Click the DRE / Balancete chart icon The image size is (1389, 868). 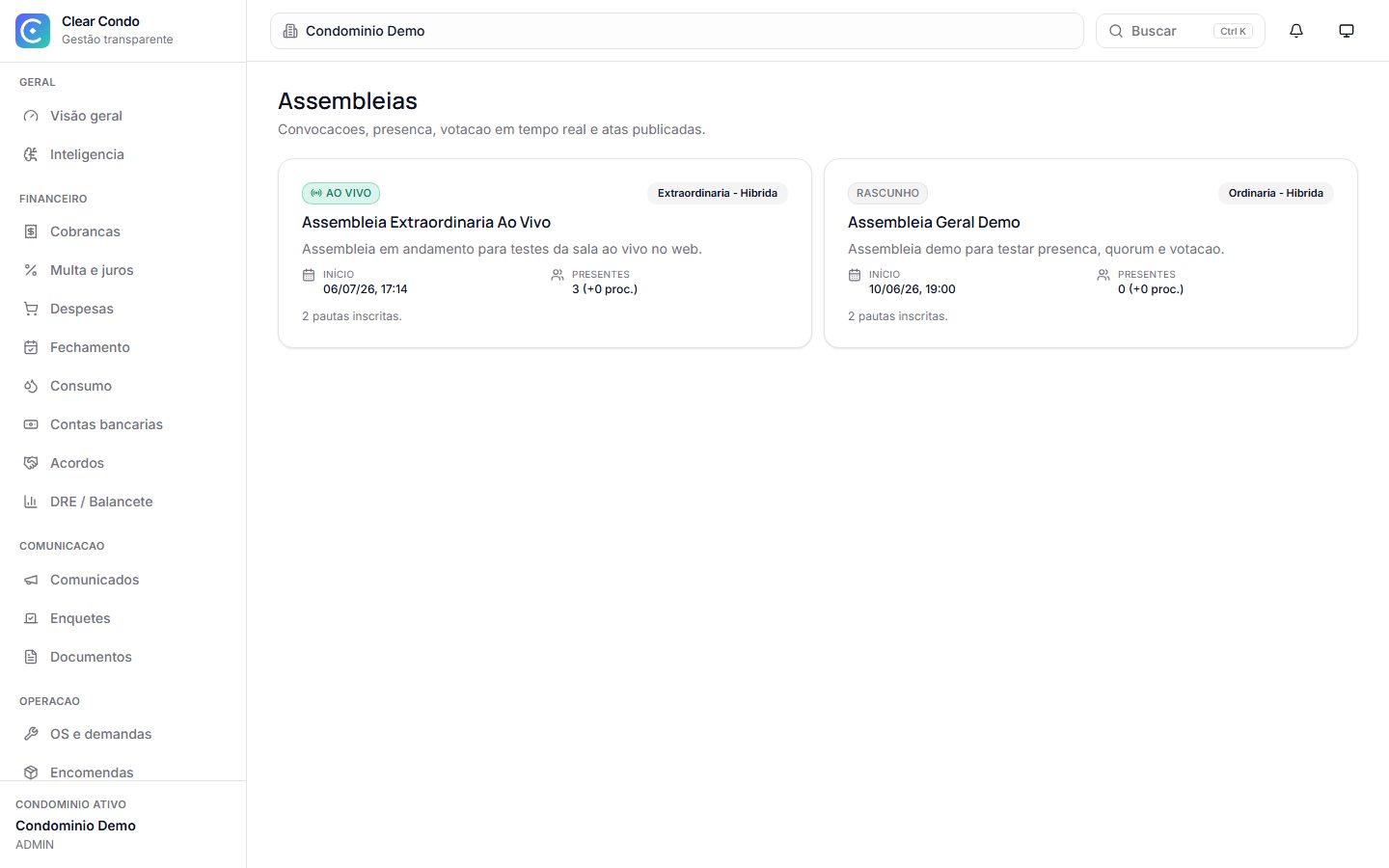31,502
